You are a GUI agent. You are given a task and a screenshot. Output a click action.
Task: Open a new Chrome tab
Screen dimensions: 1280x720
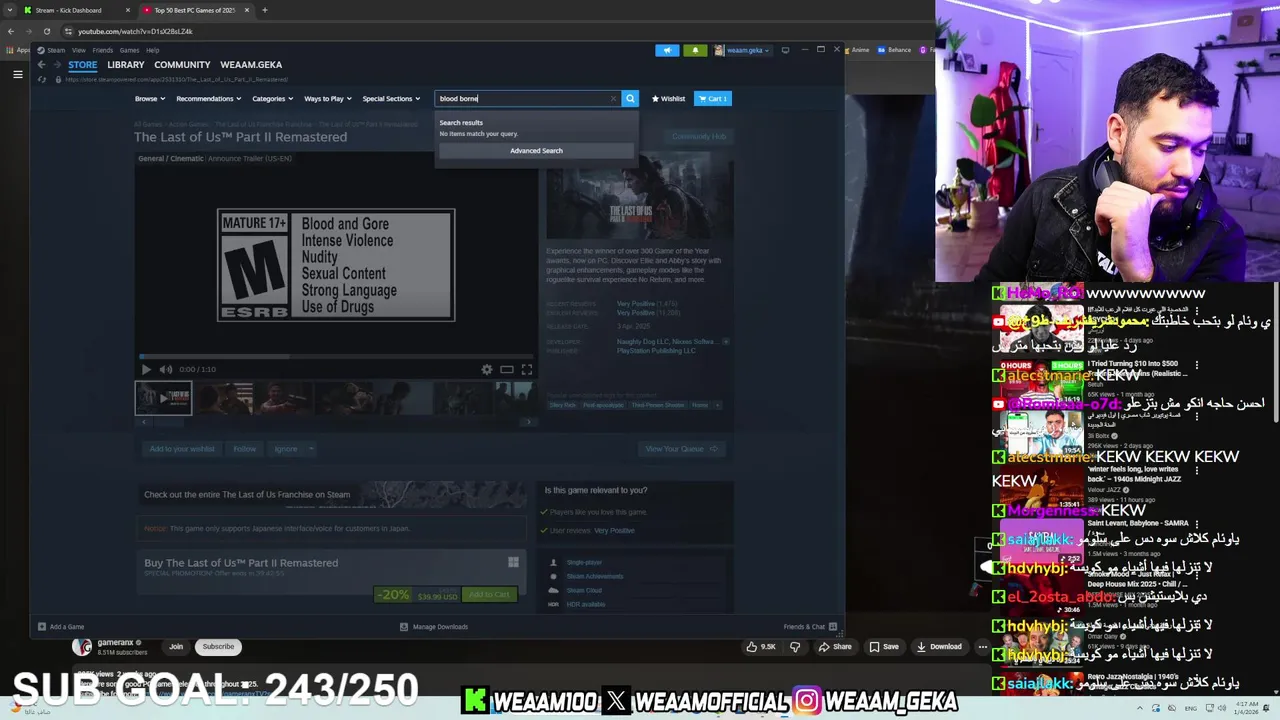click(x=264, y=10)
